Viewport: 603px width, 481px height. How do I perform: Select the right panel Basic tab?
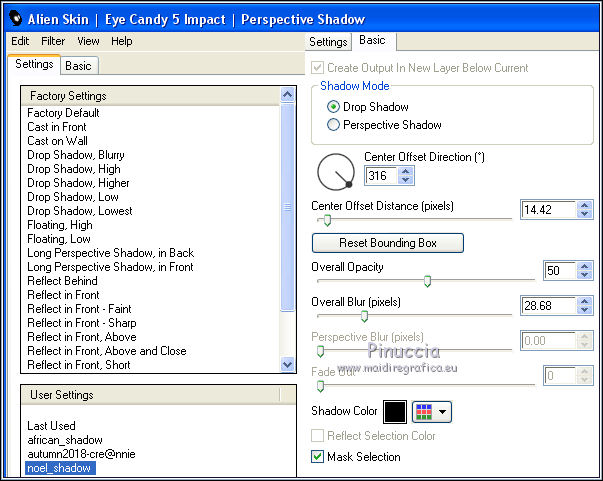point(372,40)
